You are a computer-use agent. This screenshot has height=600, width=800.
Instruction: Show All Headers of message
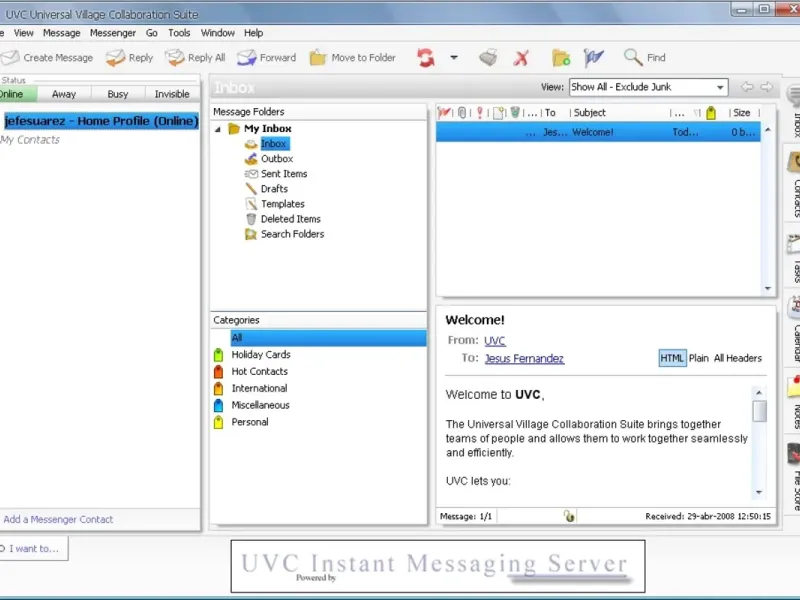coord(738,358)
